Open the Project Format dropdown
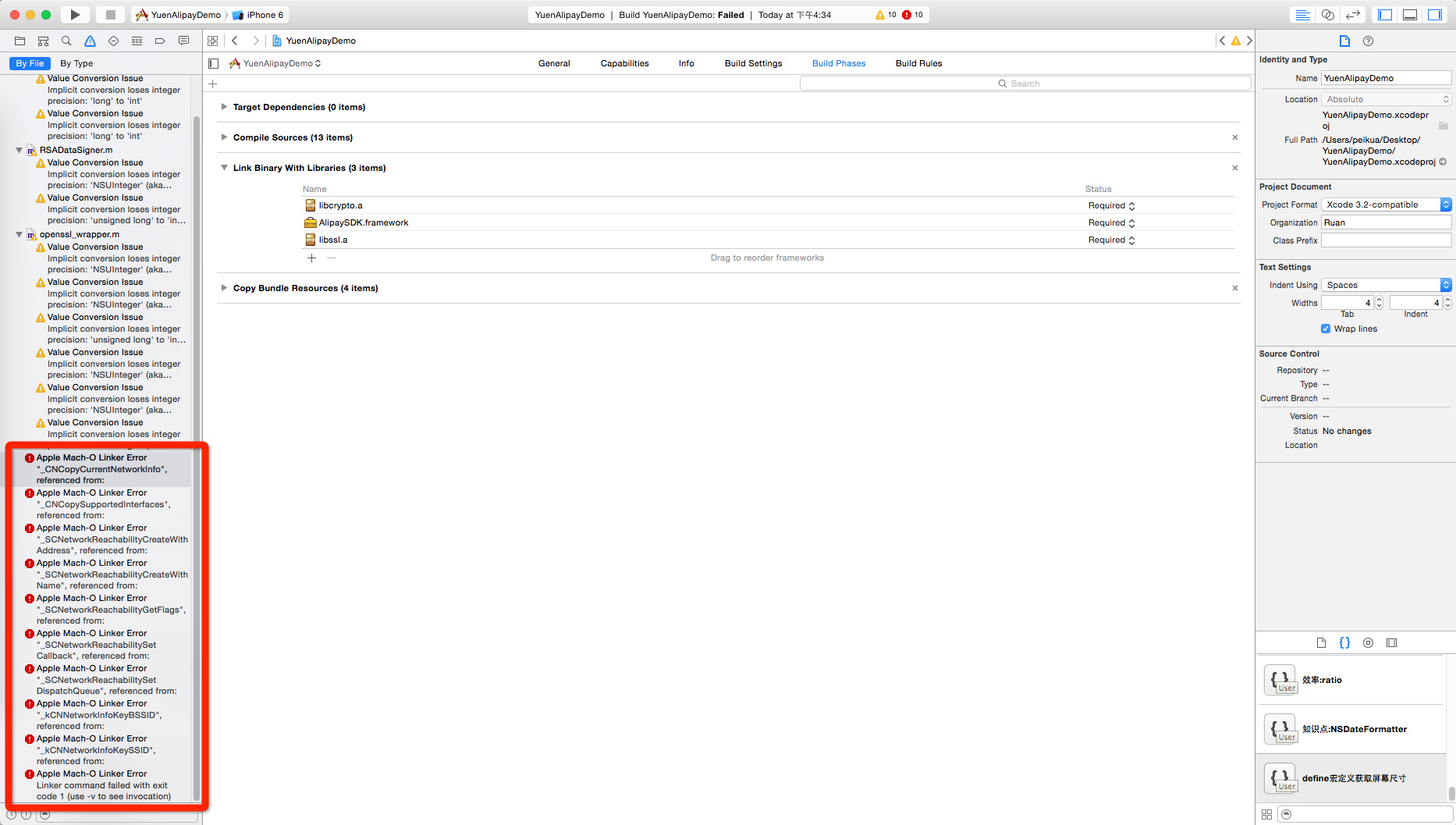 click(x=1386, y=204)
